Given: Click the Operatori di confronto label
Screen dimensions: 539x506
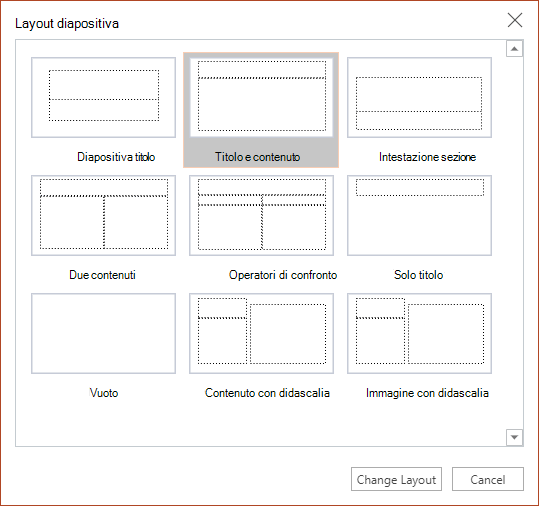Looking at the screenshot, I should point(283,275).
